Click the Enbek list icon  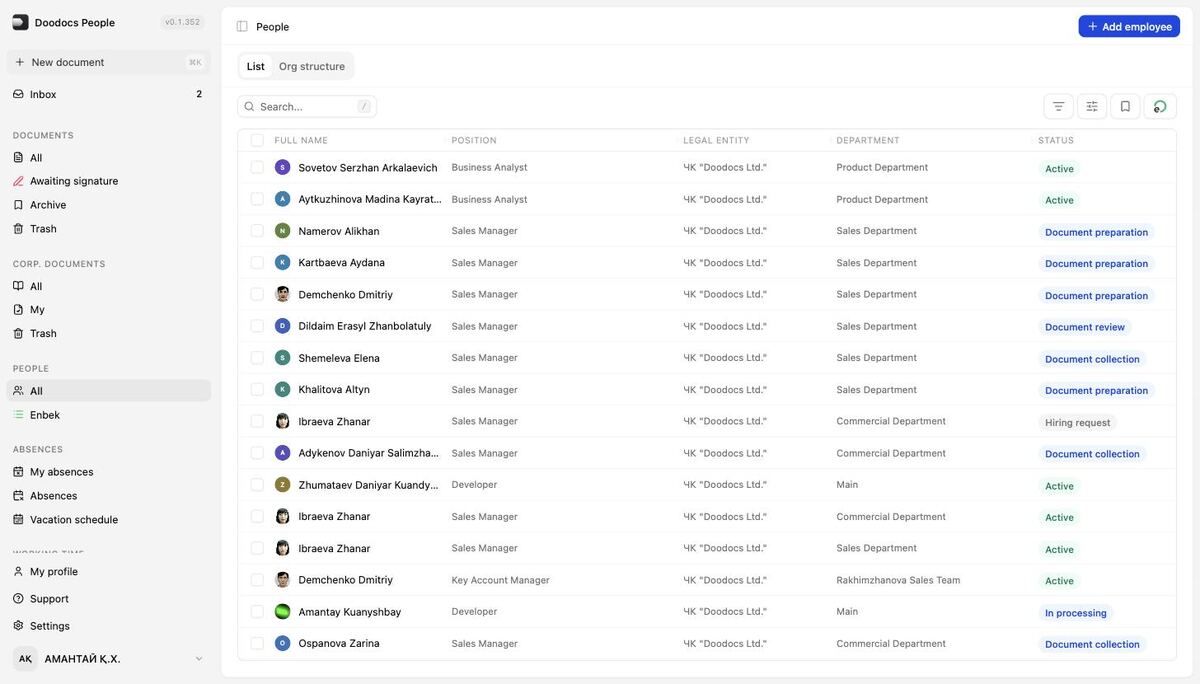click(18, 415)
